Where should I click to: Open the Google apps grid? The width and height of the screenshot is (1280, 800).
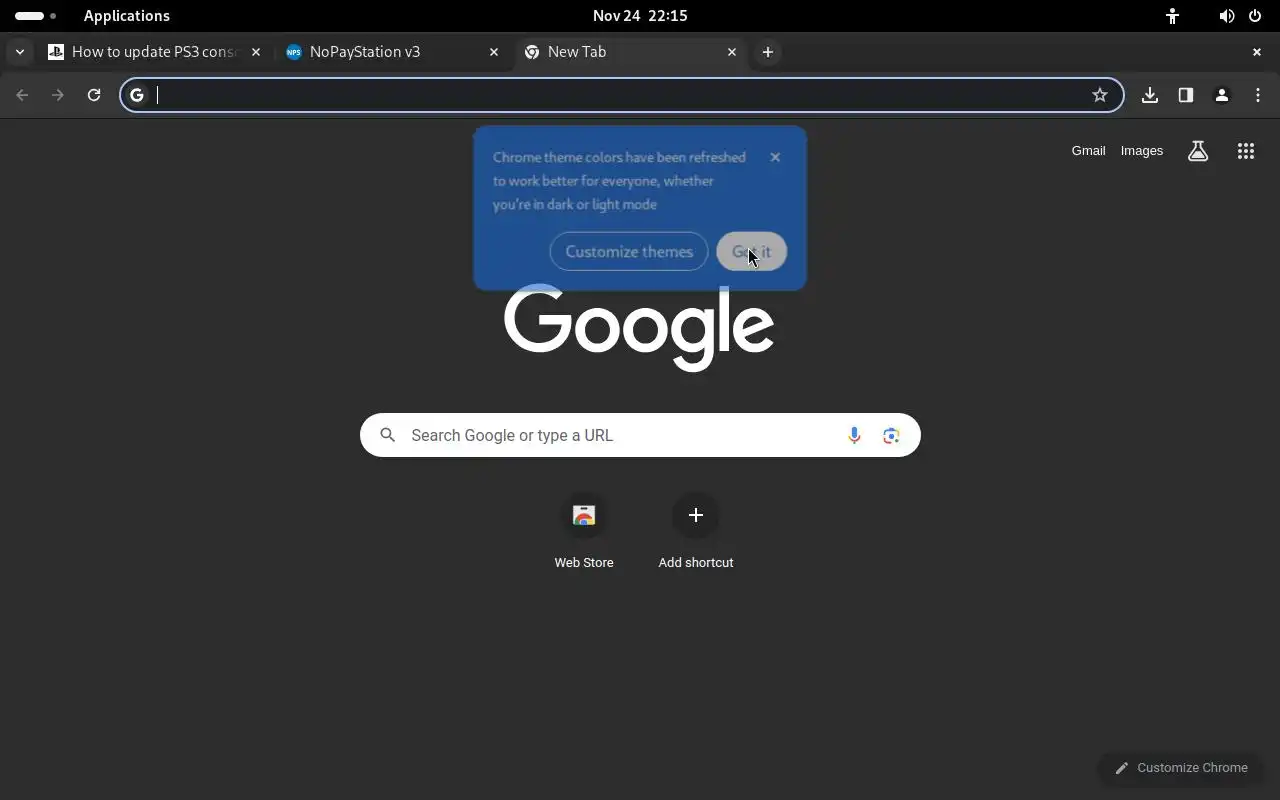click(x=1246, y=151)
